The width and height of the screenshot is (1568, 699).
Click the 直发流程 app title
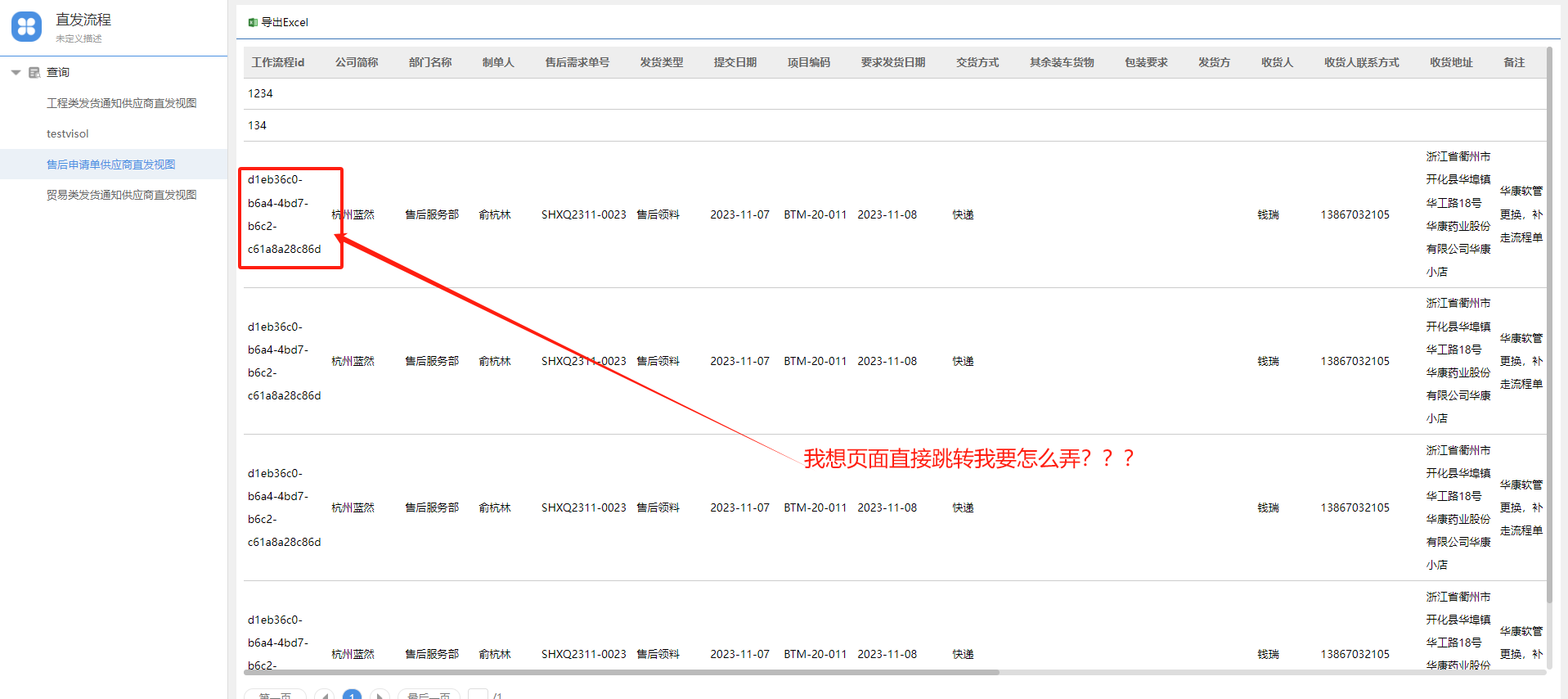click(83, 20)
